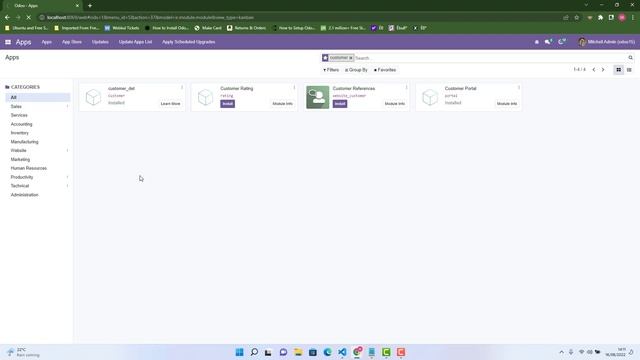Select the Marketing category
640x360 pixels.
click(20, 159)
